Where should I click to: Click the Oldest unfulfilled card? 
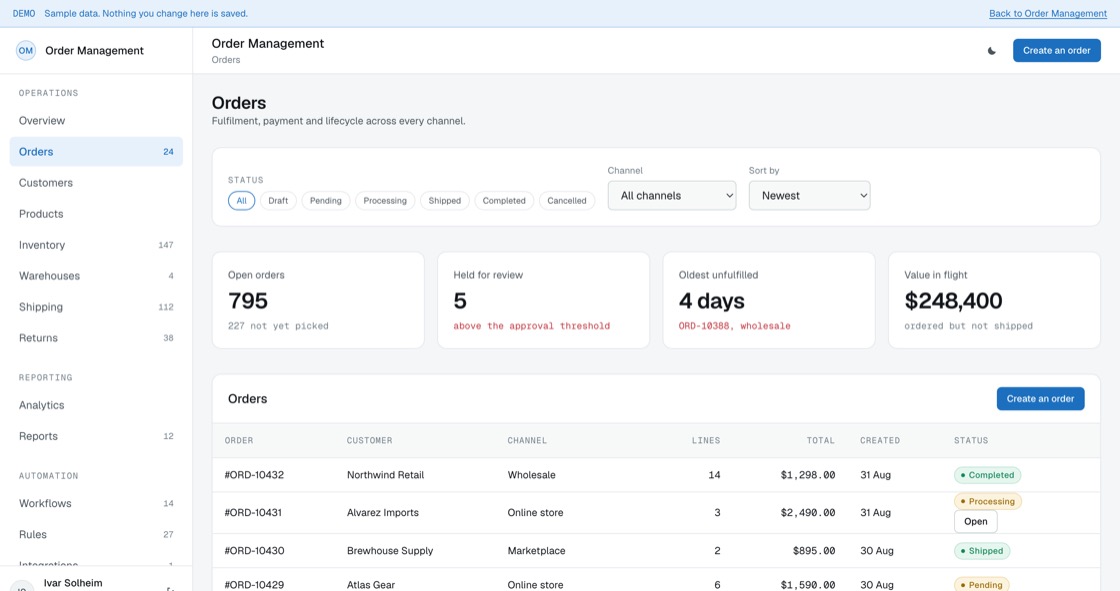pyautogui.click(x=769, y=300)
